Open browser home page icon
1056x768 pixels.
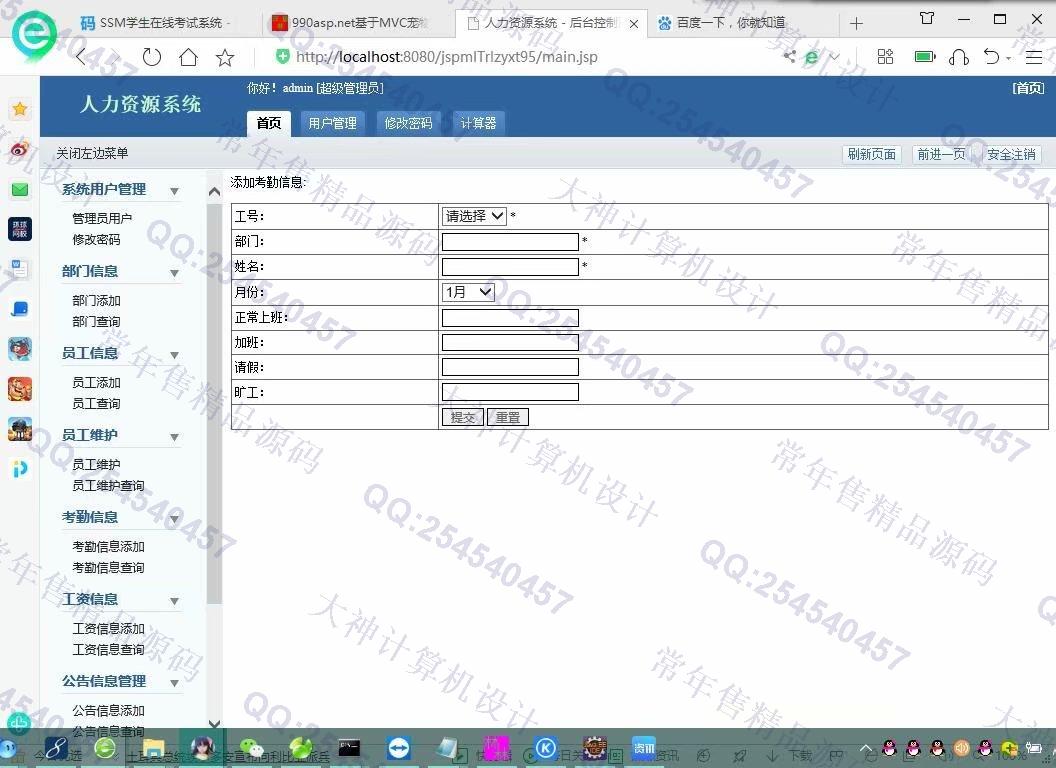(189, 57)
